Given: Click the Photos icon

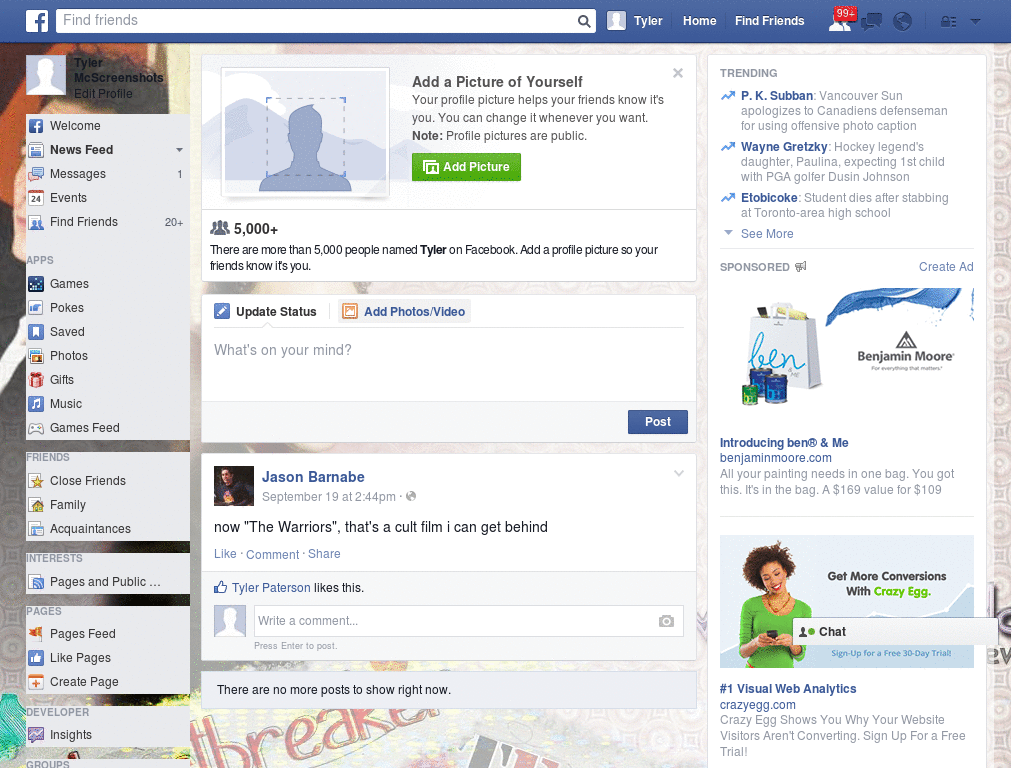Looking at the screenshot, I should point(36,357).
